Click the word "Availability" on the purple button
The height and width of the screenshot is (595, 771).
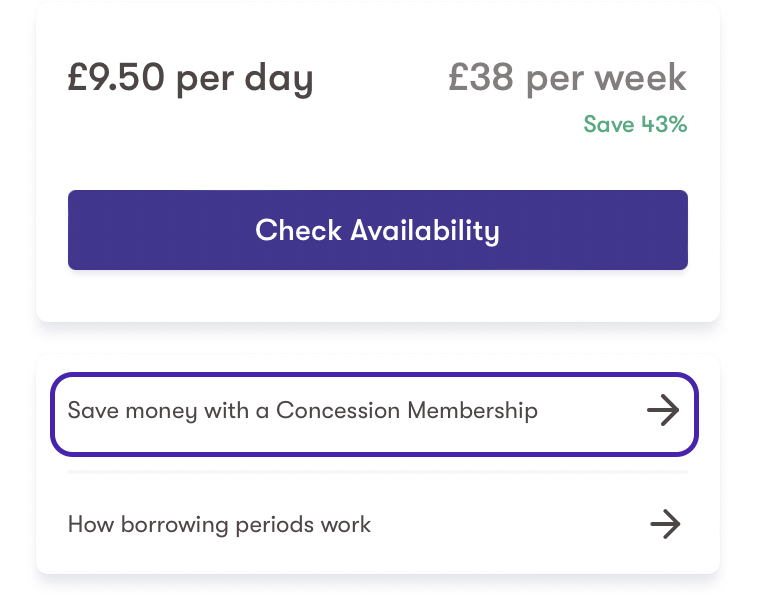pos(425,230)
